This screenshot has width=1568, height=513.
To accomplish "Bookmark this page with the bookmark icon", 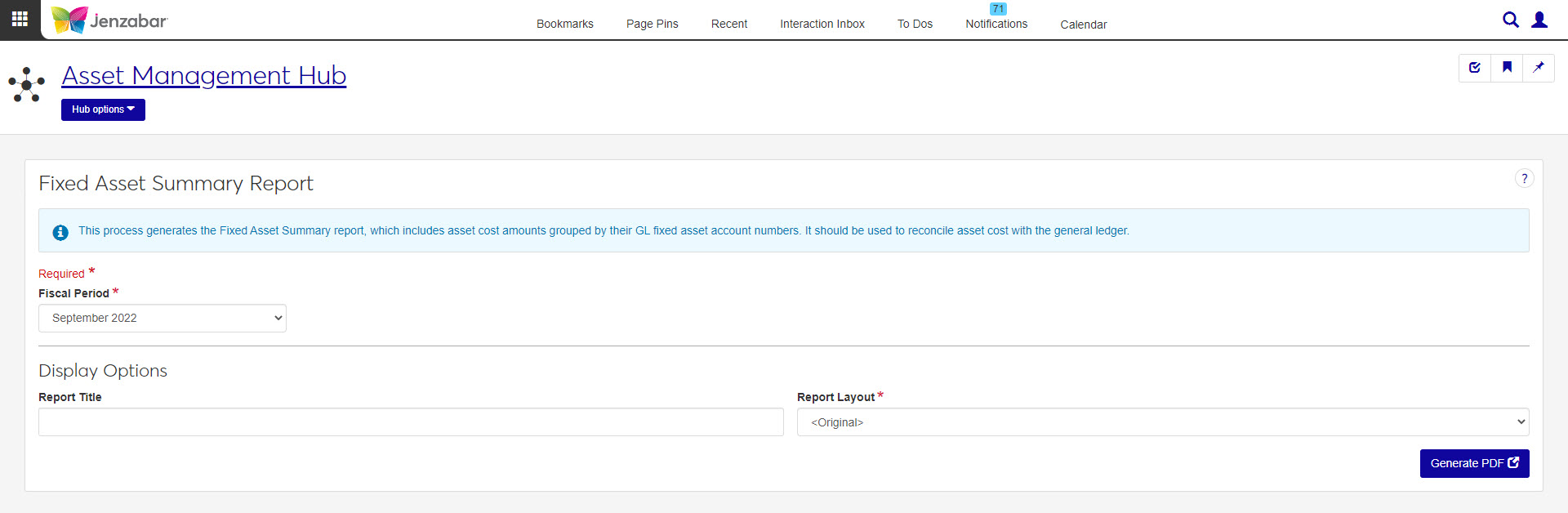I will (1507, 68).
